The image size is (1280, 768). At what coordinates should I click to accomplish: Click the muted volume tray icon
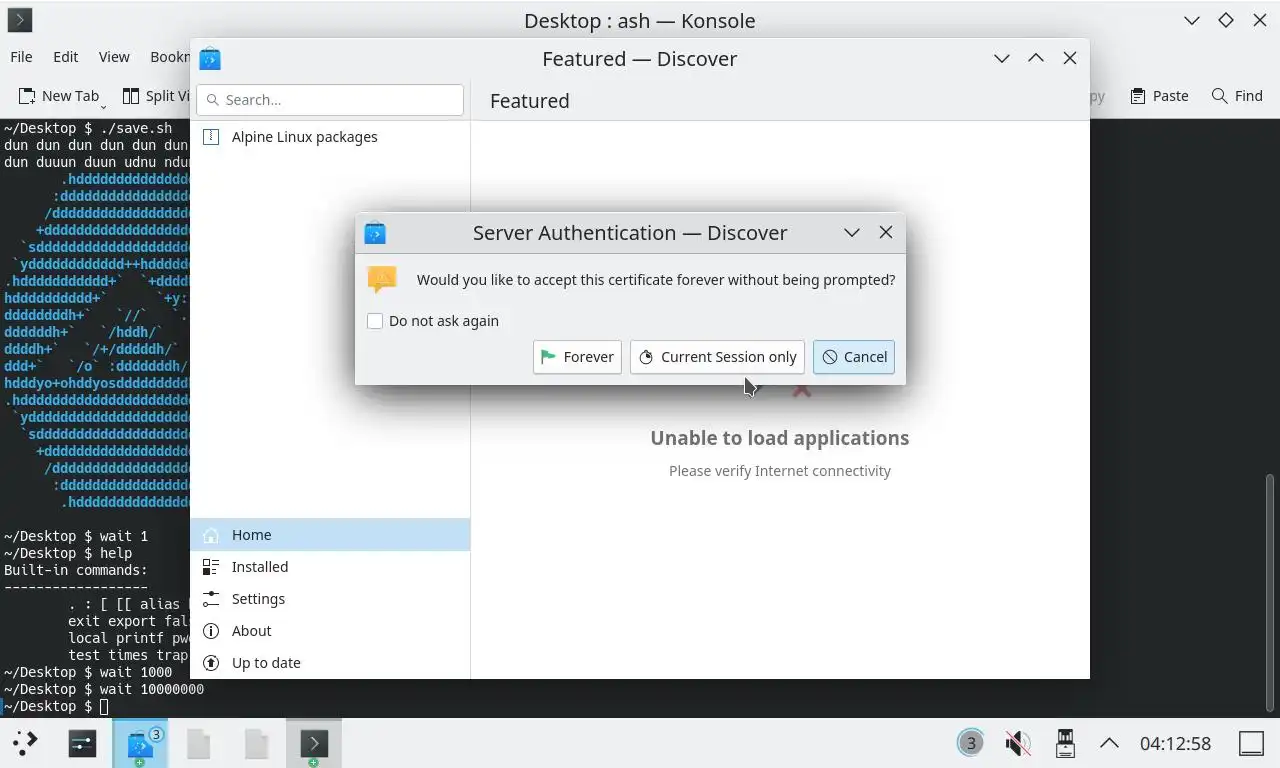[x=1018, y=743]
